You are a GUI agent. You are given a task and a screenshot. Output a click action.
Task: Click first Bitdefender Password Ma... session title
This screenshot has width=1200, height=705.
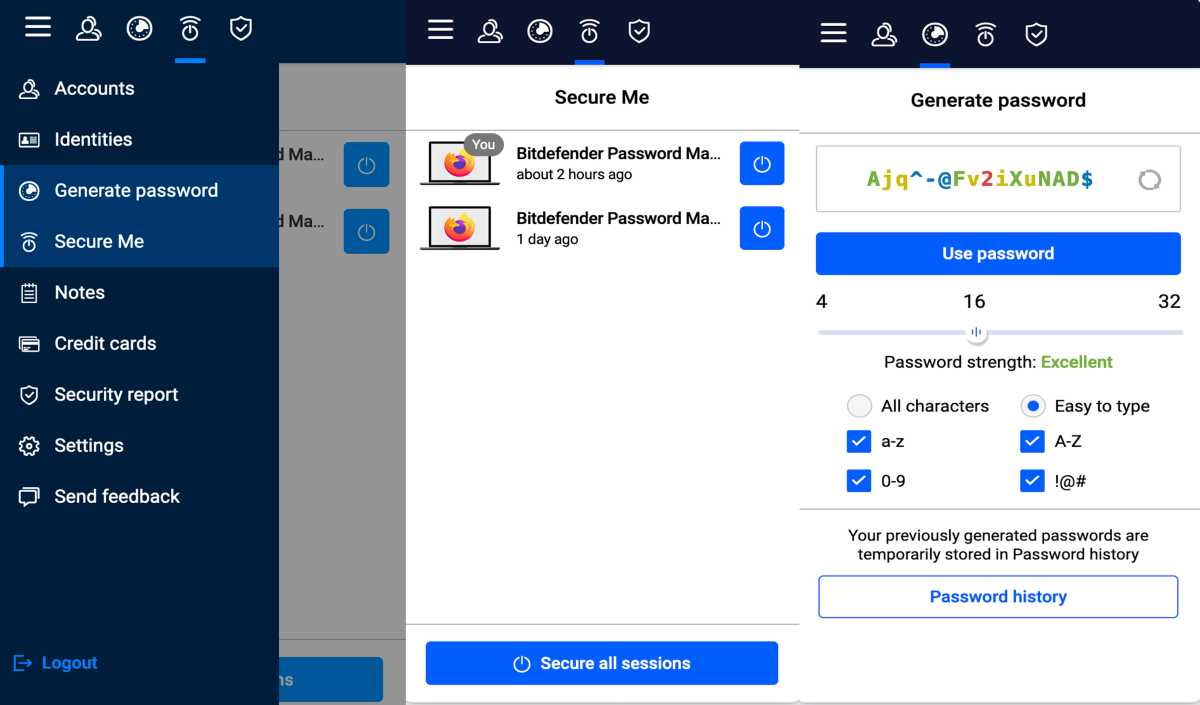click(618, 153)
